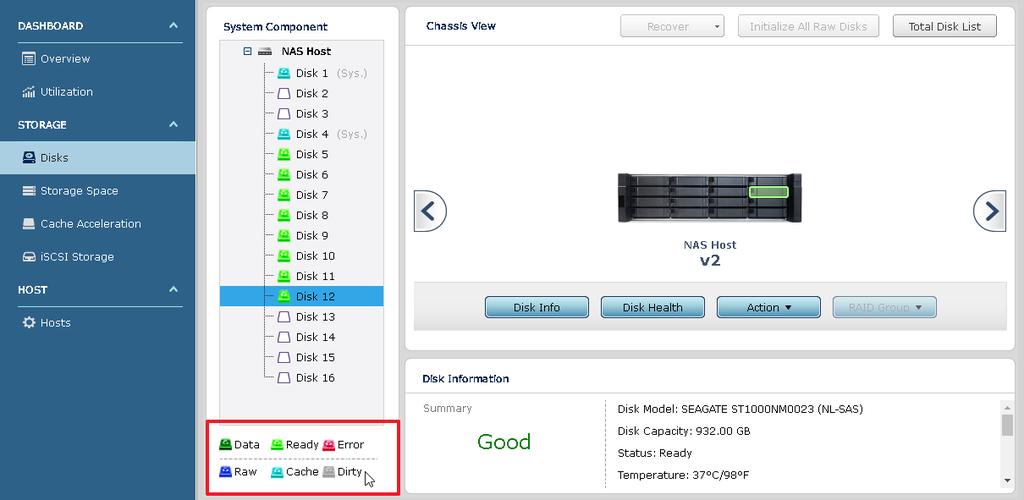Collapse the STORAGE section chevron
1024x500 pixels.
[173, 124]
